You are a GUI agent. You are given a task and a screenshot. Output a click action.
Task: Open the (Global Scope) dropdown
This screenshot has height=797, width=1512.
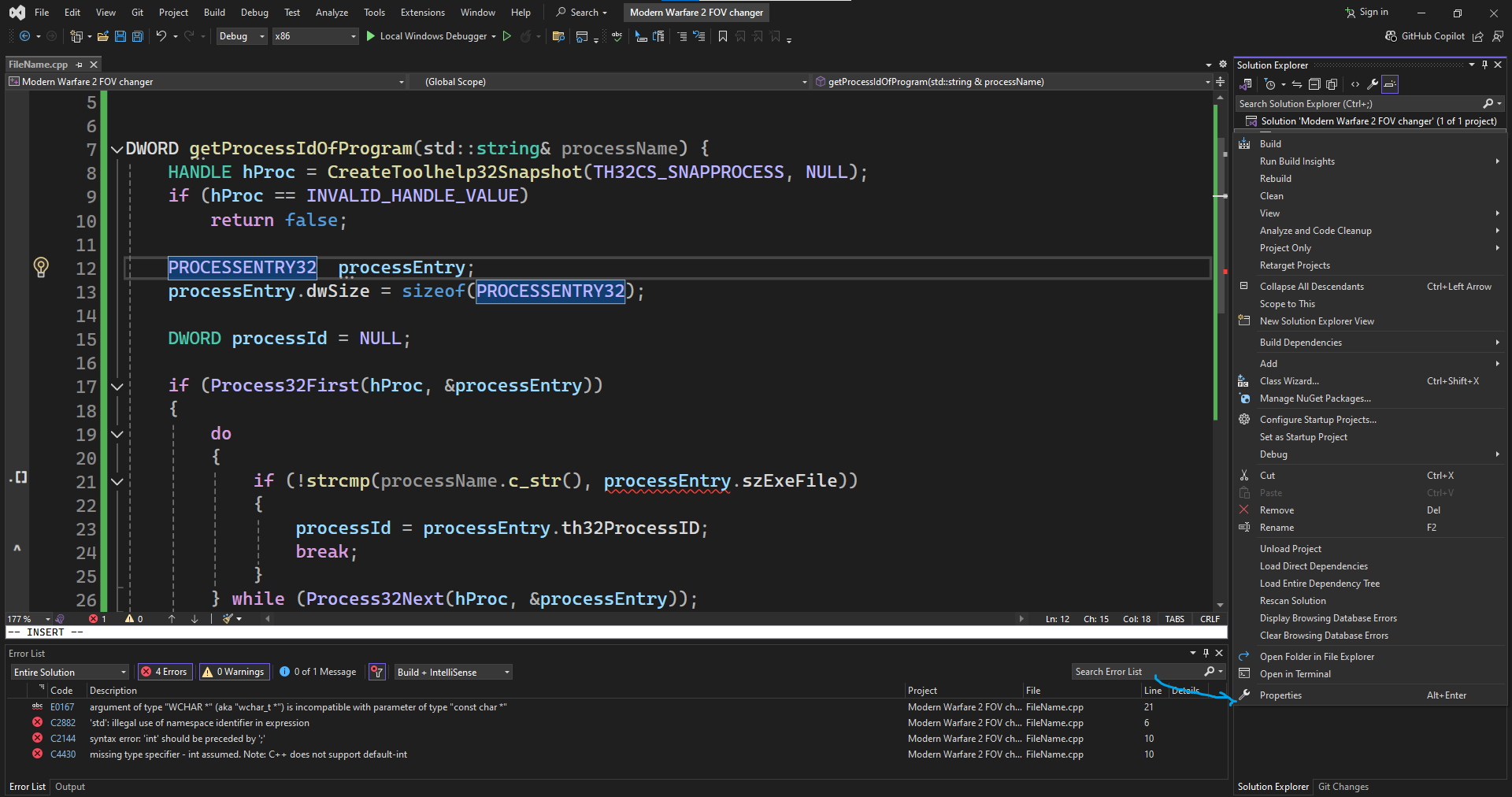[609, 82]
